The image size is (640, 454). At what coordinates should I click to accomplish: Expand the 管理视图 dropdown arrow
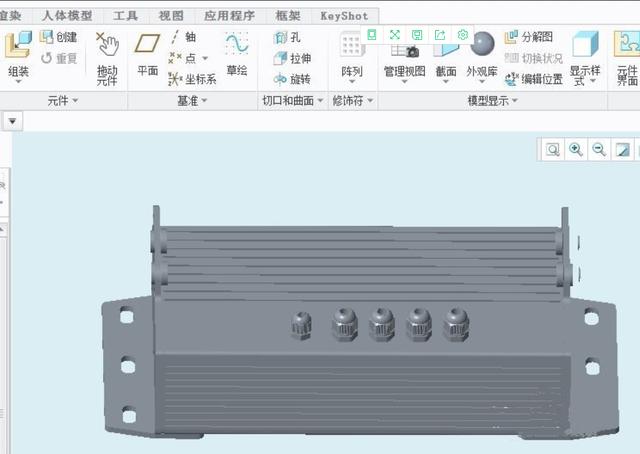click(x=404, y=82)
